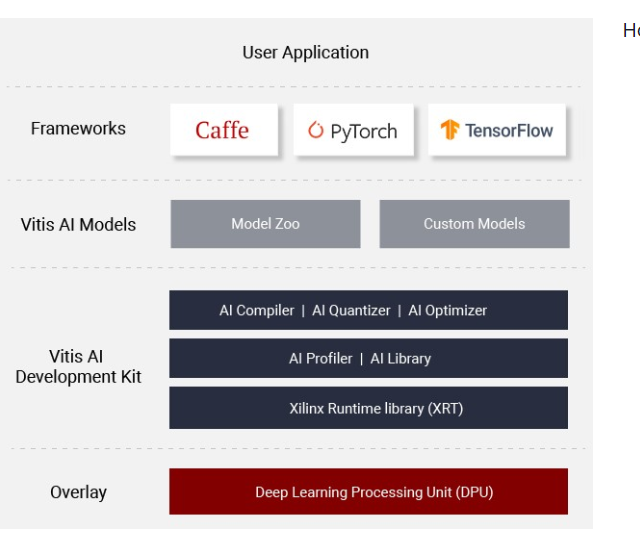The width and height of the screenshot is (640, 556).
Task: Select AI Optimizer in the toolkit bar
Action: (x=447, y=310)
